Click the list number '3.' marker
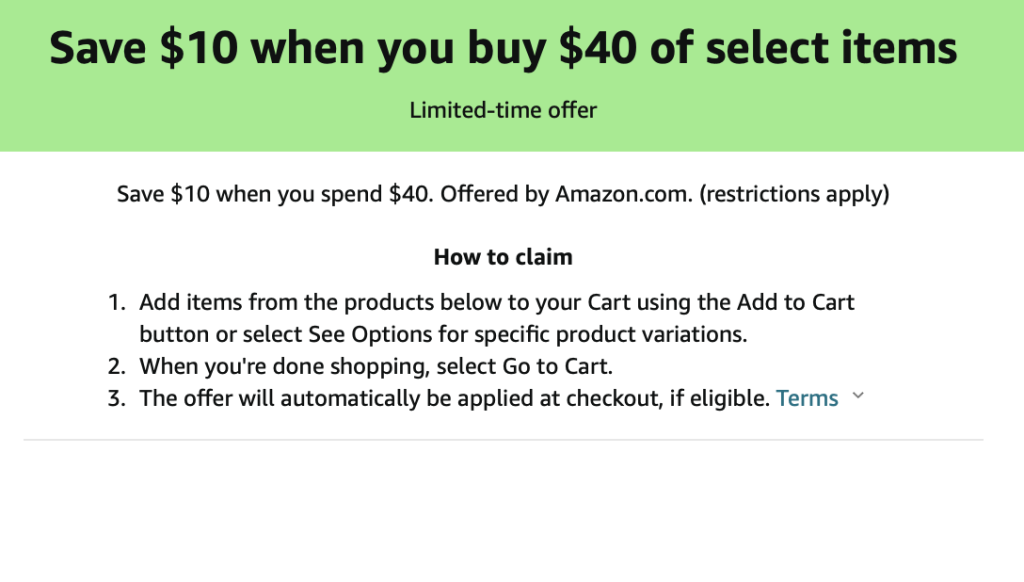Screen dimensions: 1024x582 [x=116, y=398]
